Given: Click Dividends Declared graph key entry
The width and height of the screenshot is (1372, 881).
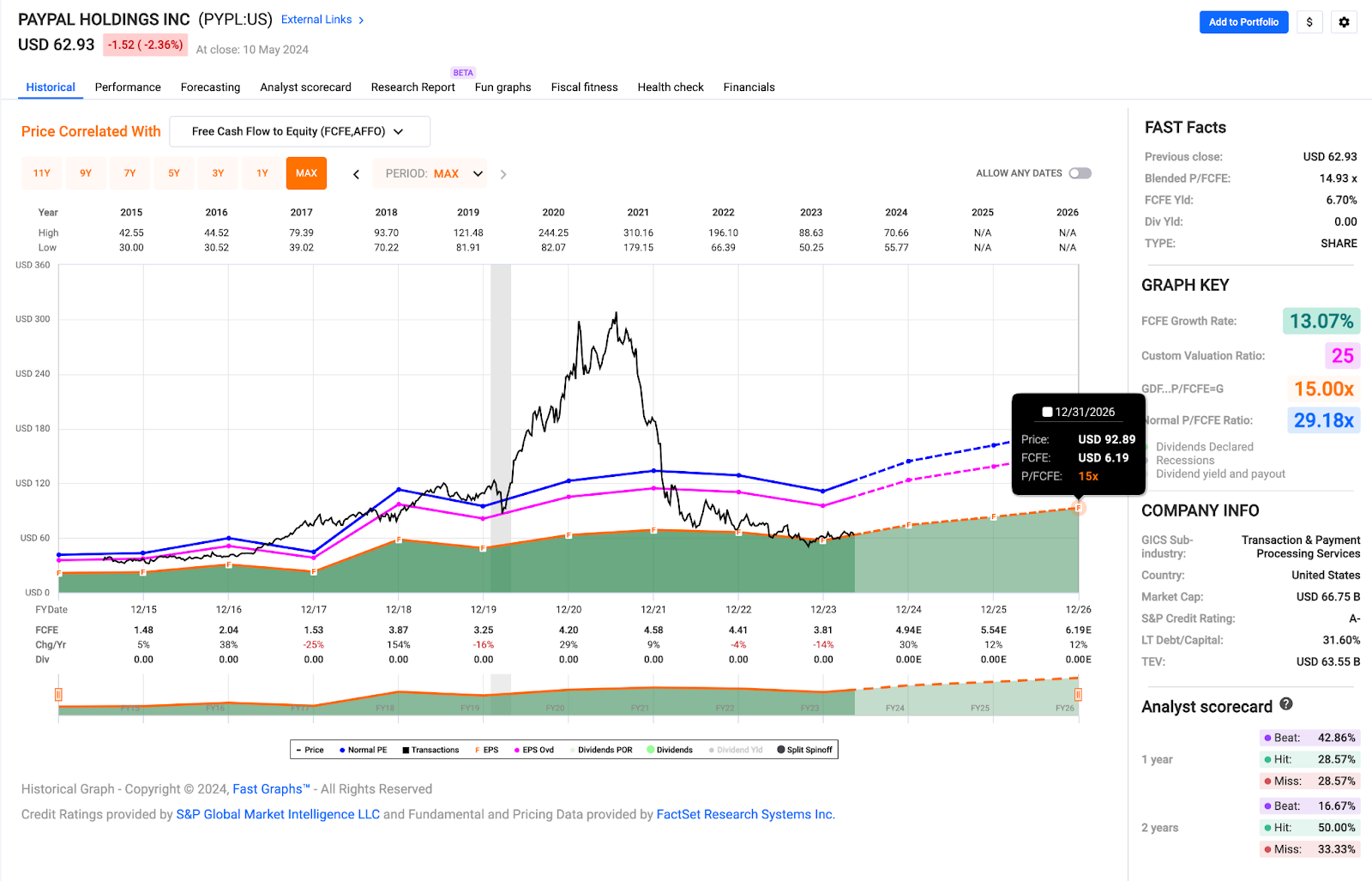Looking at the screenshot, I should coord(1204,447).
